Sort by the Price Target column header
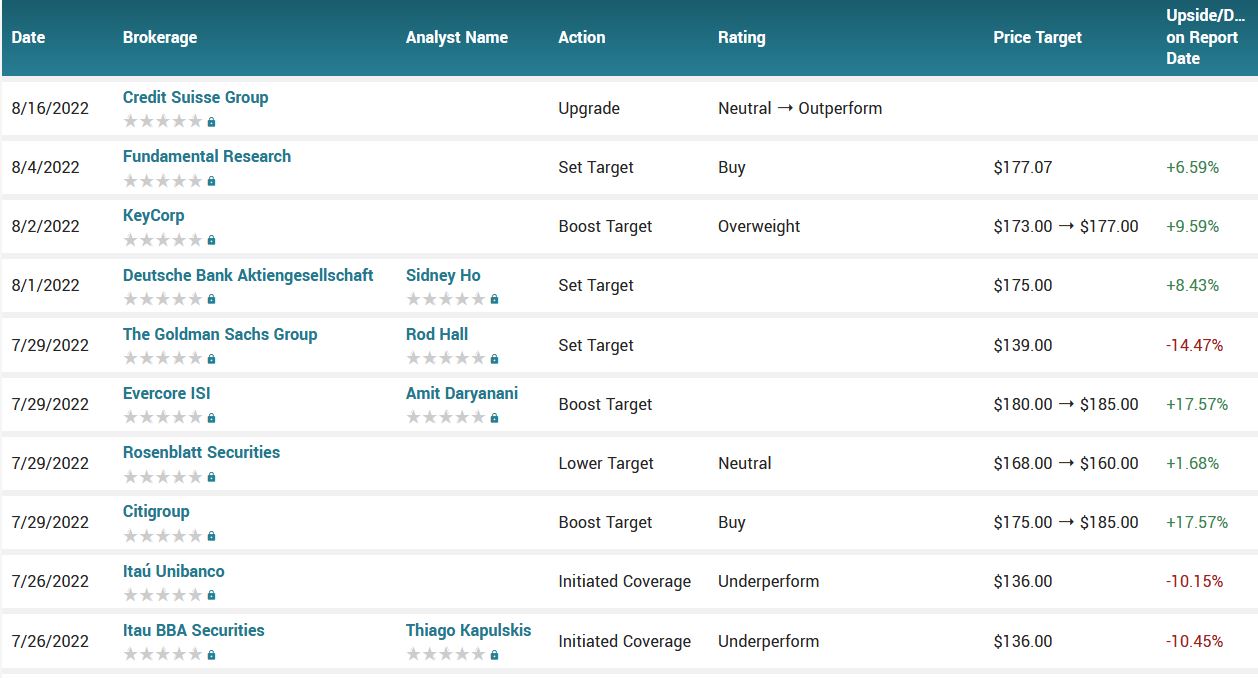The image size is (1258, 678). click(1038, 37)
